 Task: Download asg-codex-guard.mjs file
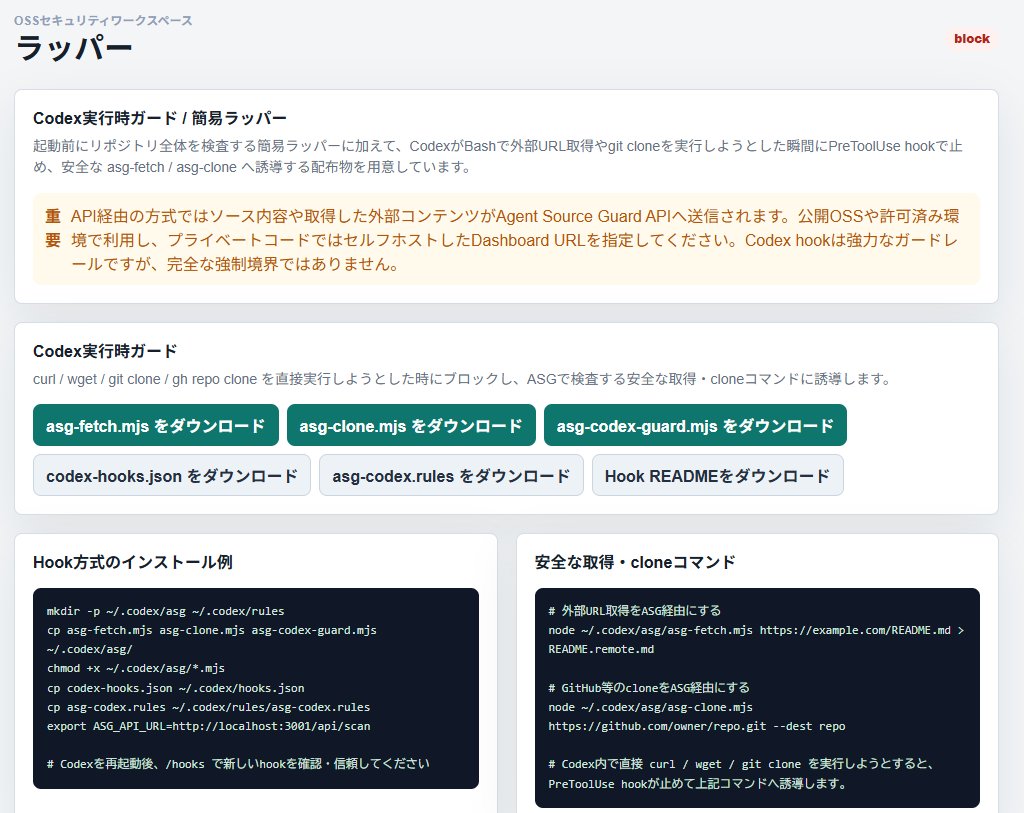pos(695,425)
